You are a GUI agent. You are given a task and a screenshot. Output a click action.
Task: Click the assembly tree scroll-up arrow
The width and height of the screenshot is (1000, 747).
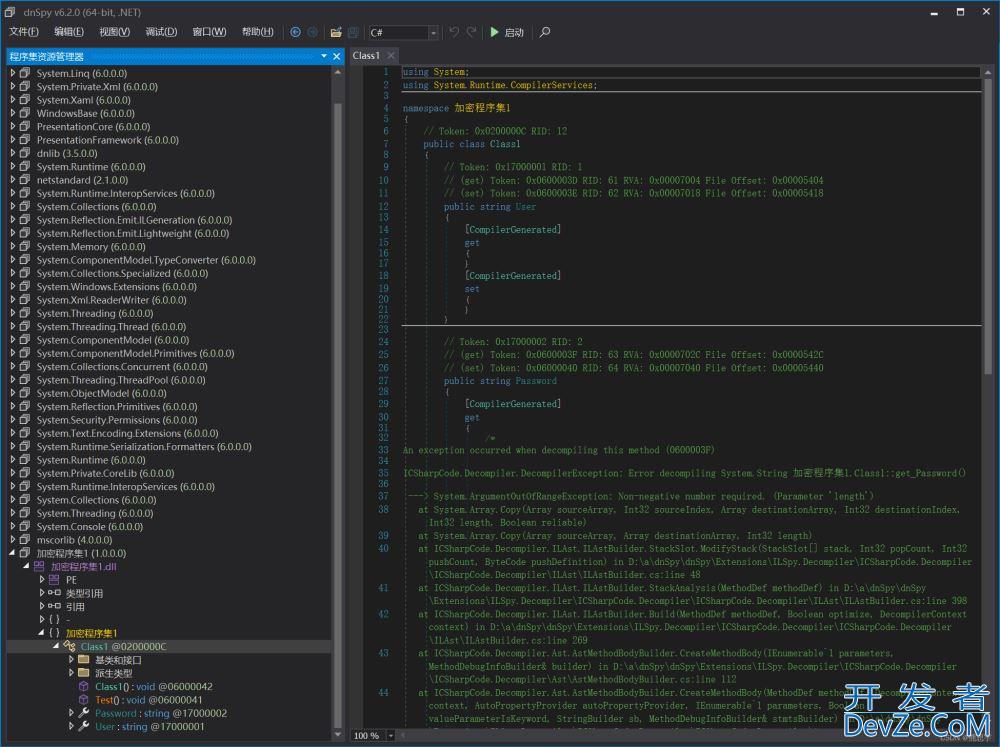click(337, 73)
